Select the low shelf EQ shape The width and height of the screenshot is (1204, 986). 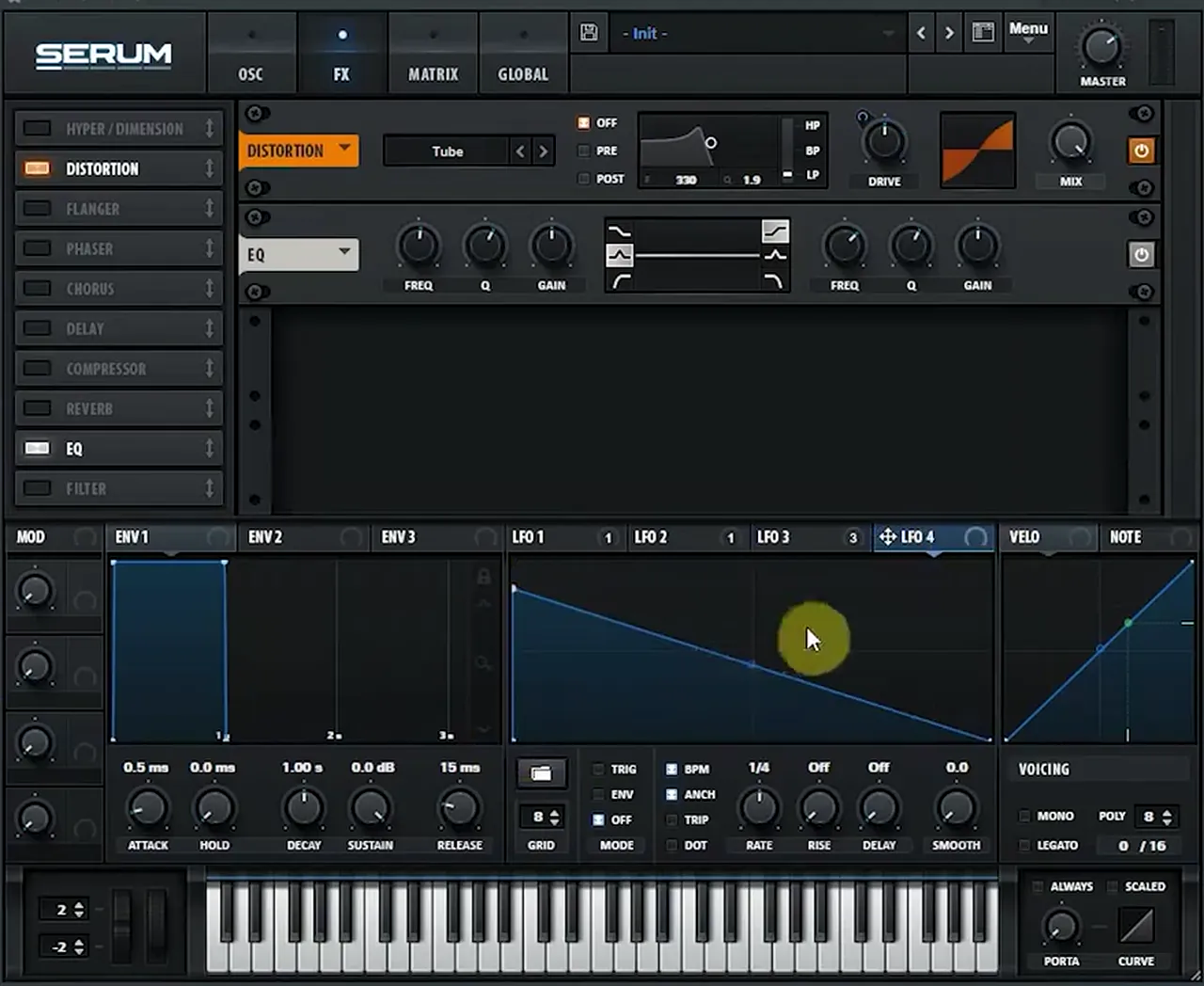[619, 231]
